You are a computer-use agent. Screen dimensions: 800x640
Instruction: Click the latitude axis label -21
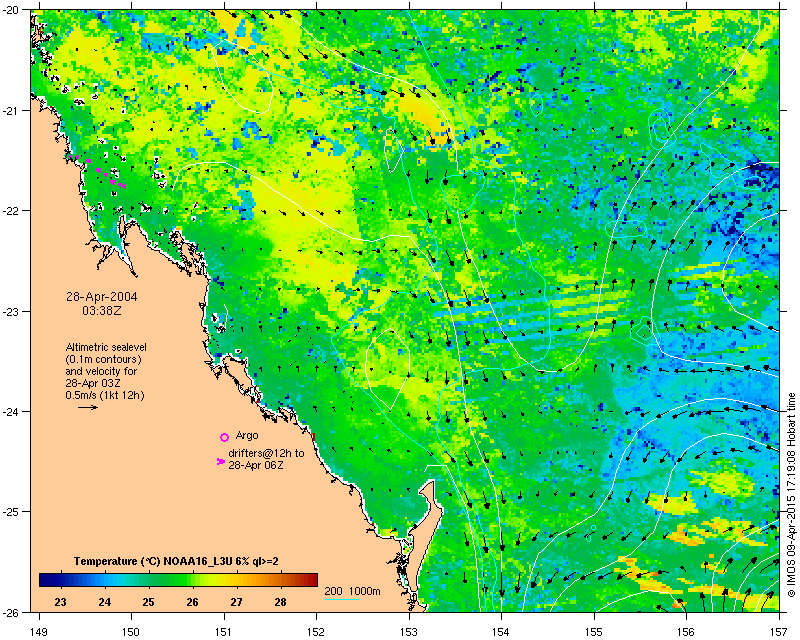click(x=13, y=111)
